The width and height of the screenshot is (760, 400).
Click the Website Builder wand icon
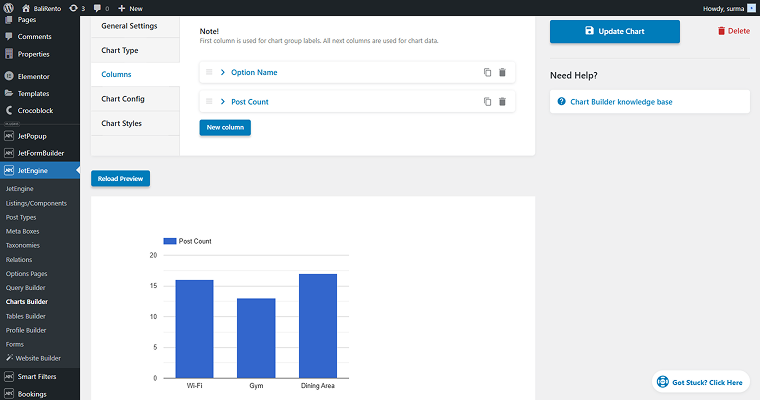click(9, 358)
